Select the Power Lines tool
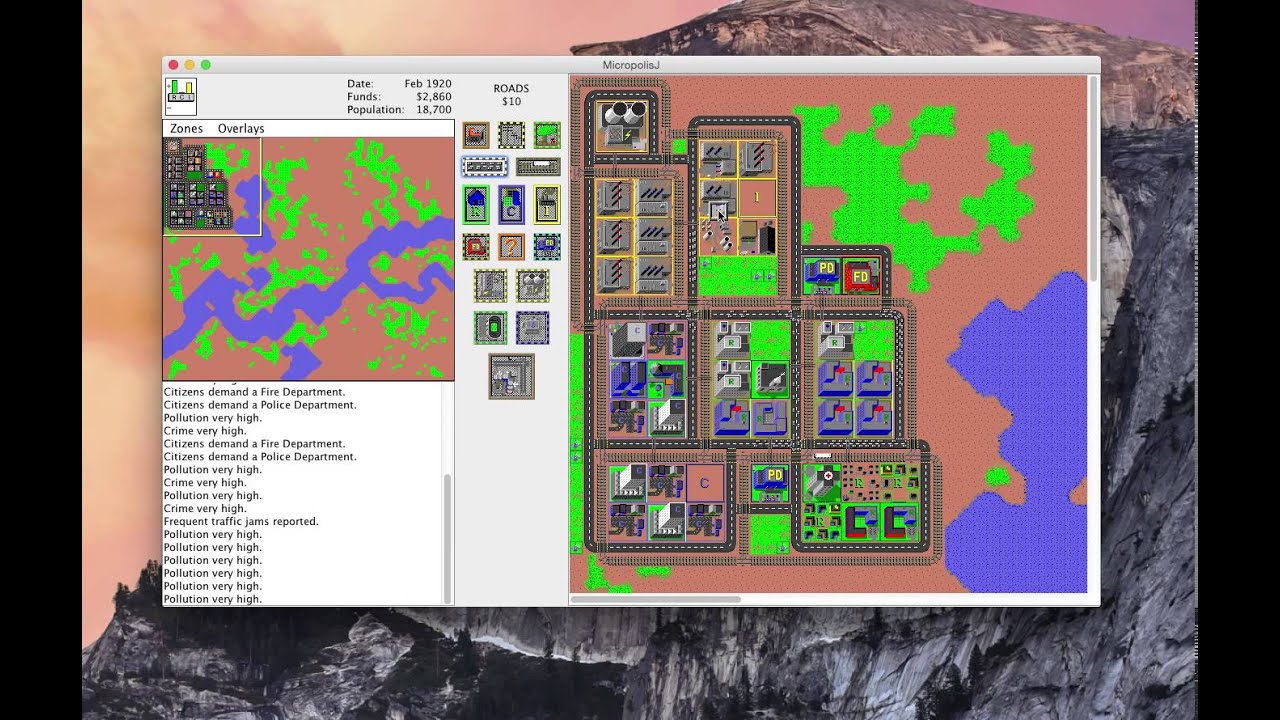Image resolution: width=1280 pixels, height=720 pixels. pyautogui.click(x=511, y=135)
